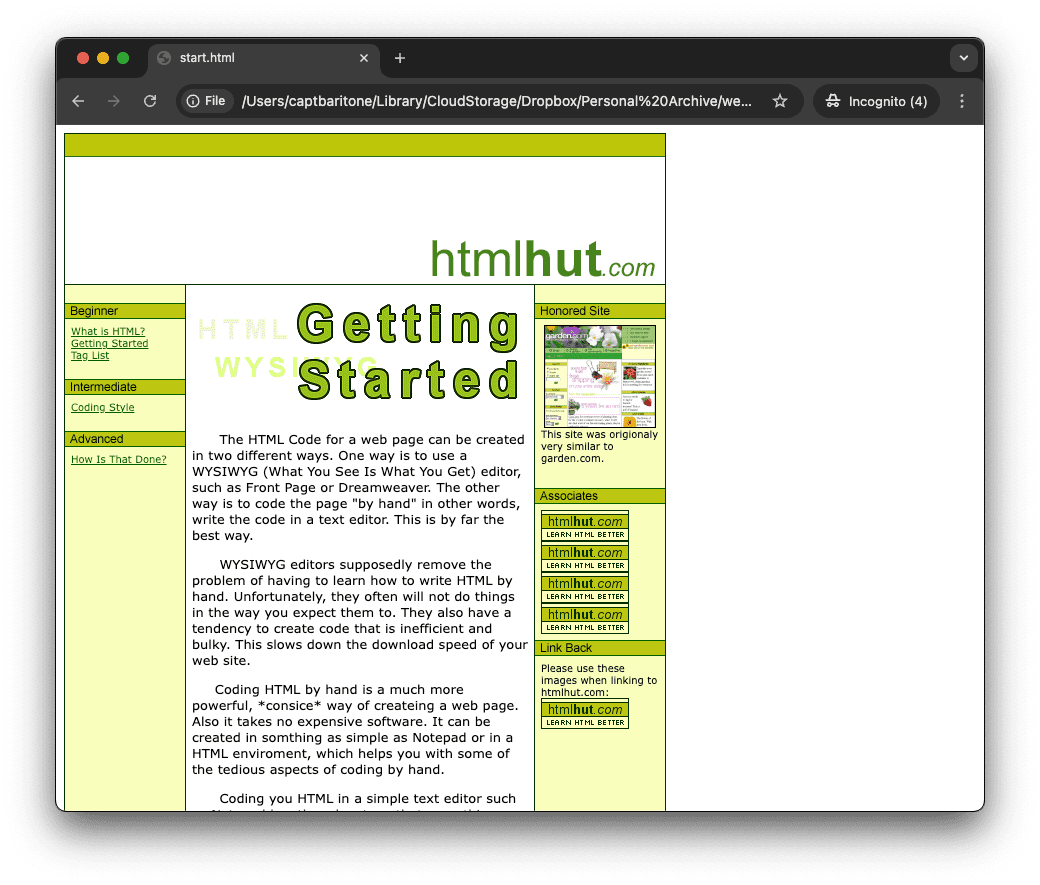
Task: Close the start.html tab
Action: pos(364,58)
